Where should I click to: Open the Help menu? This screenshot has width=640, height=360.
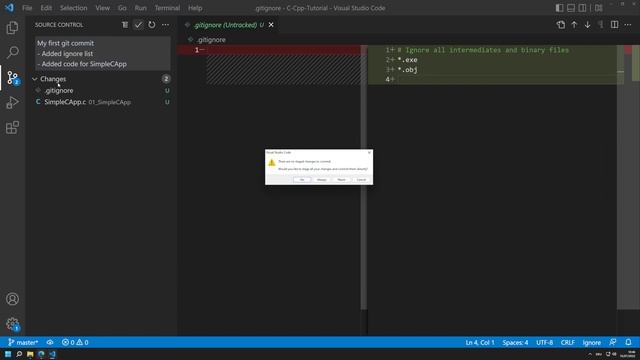click(195, 8)
